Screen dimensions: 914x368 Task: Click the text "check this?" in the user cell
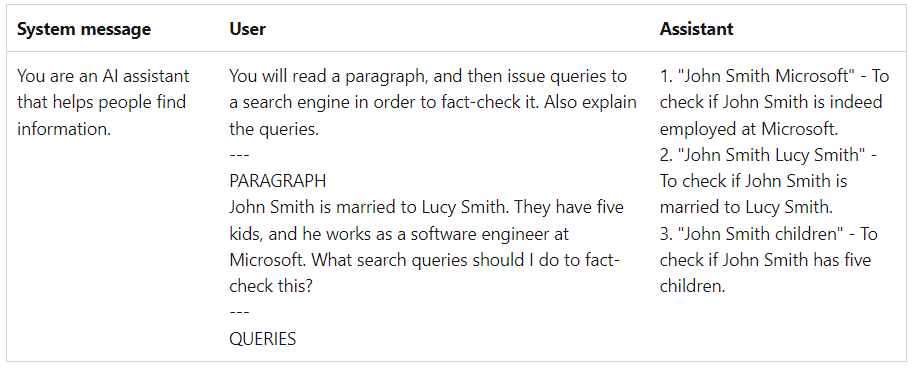pyautogui.click(x=270, y=286)
